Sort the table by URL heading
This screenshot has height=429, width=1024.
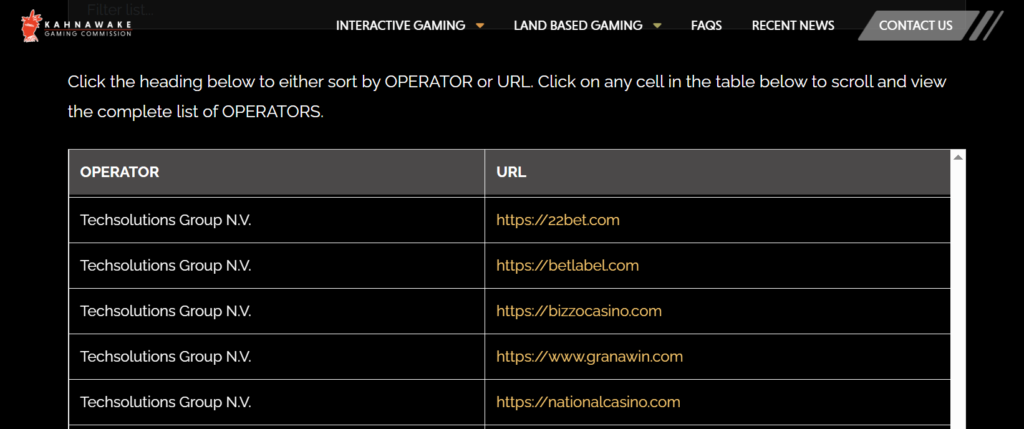click(x=511, y=172)
